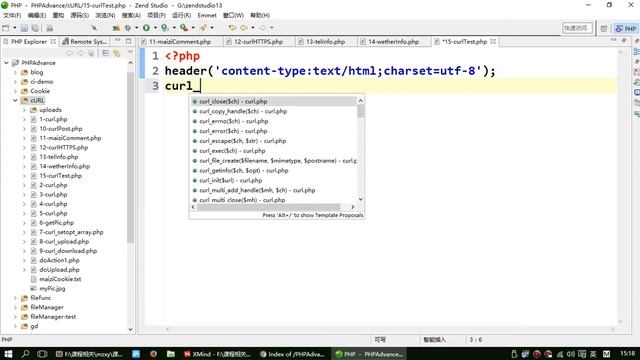Click autocomplete list vertical scrollbar thumb
Viewport: 640px width, 360px height.
(x=360, y=111)
